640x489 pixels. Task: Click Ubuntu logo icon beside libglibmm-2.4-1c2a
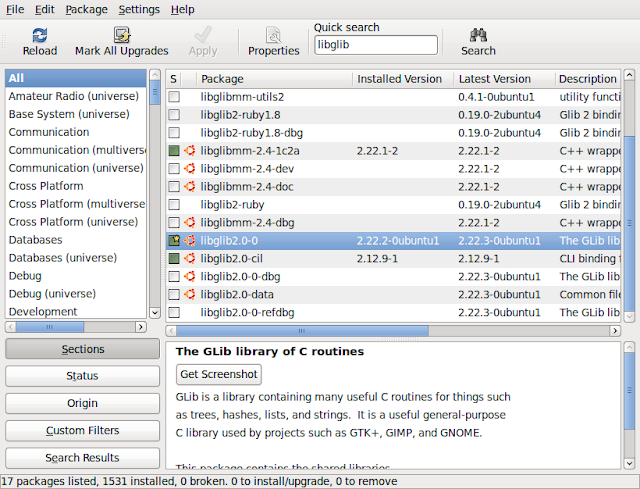189,151
